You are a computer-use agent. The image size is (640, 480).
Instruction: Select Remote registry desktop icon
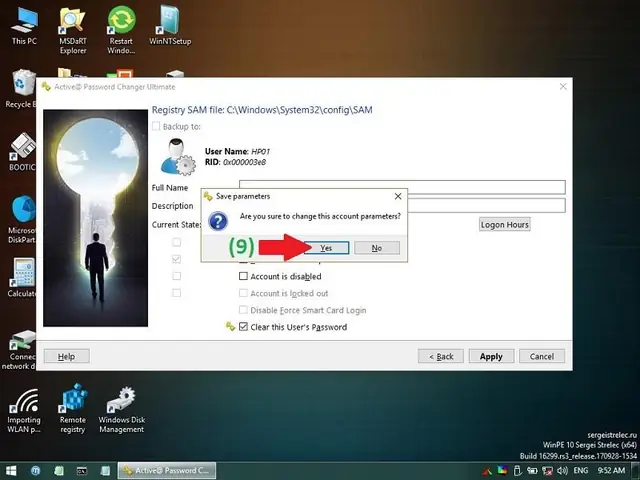[73, 409]
